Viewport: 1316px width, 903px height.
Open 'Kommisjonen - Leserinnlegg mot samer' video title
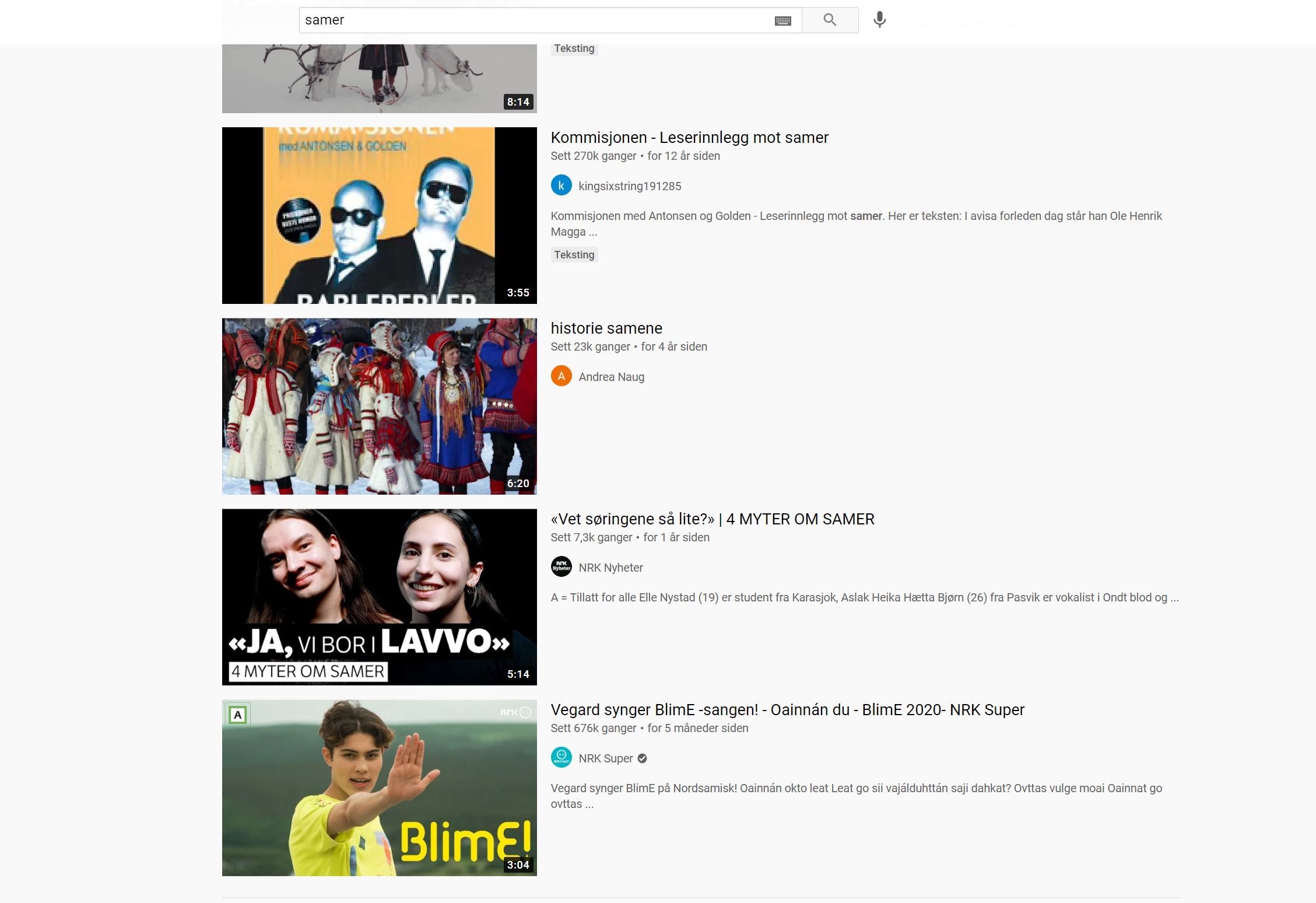689,138
